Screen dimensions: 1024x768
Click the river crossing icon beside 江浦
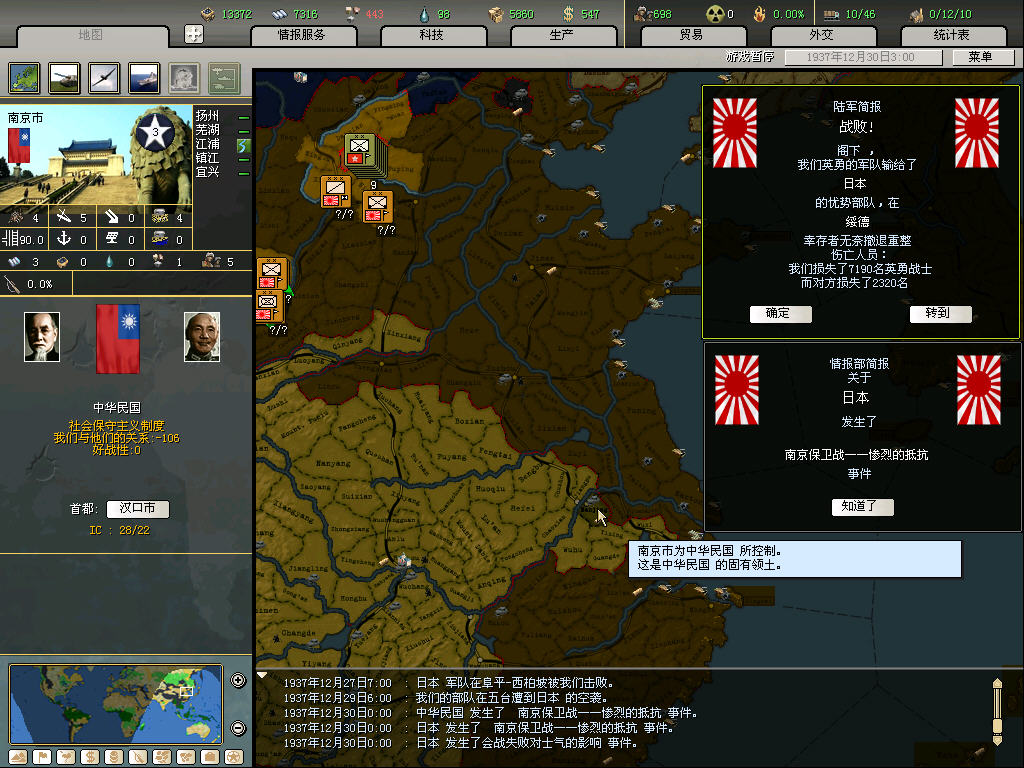(x=244, y=144)
